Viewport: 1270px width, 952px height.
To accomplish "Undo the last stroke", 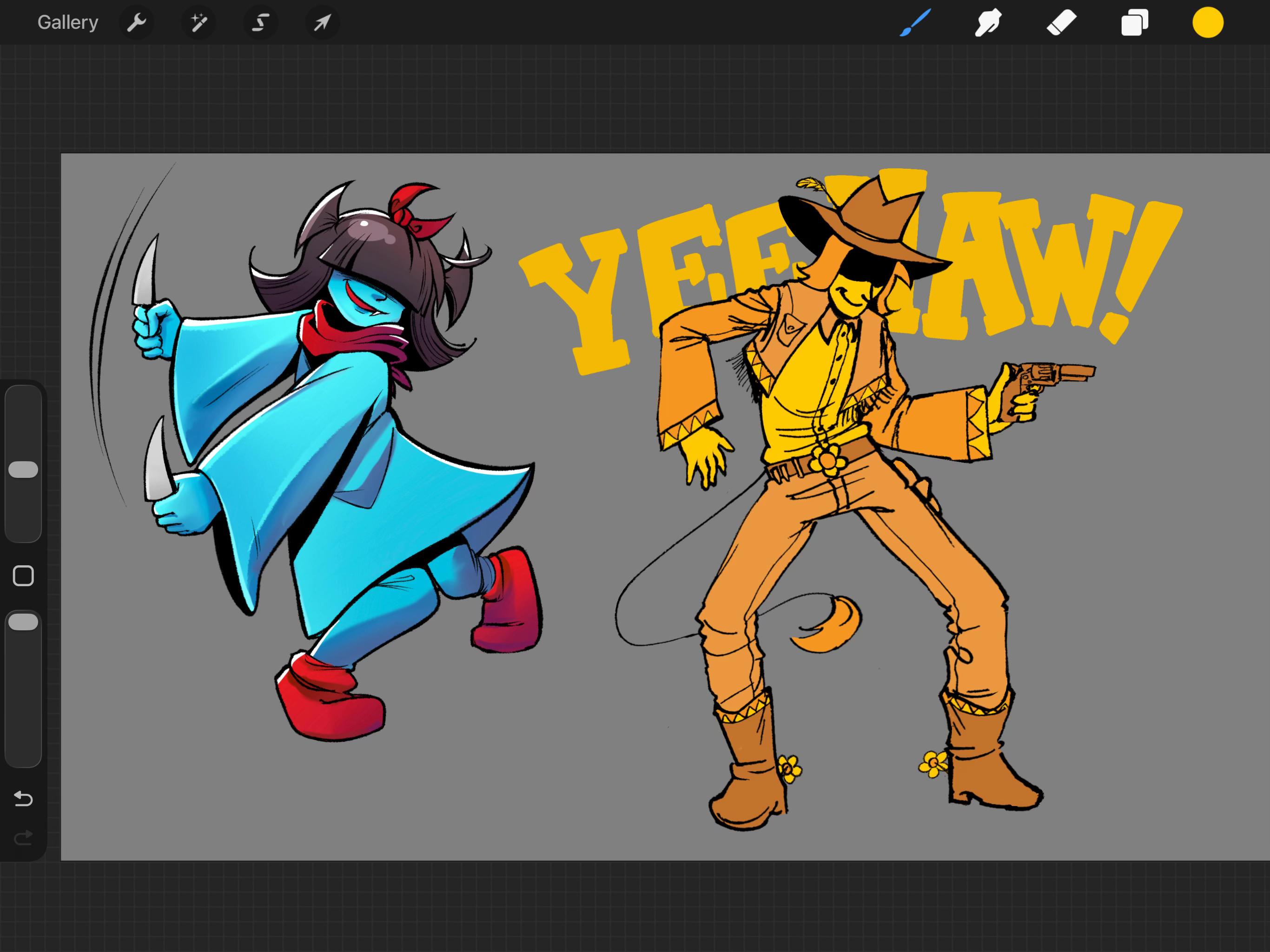I will click(24, 799).
